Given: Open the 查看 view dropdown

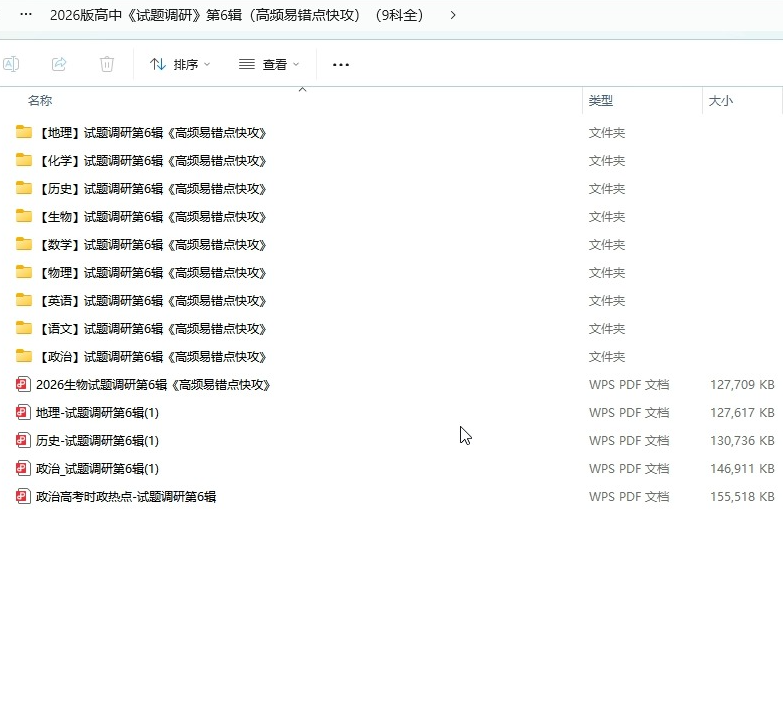Looking at the screenshot, I should tap(269, 64).
